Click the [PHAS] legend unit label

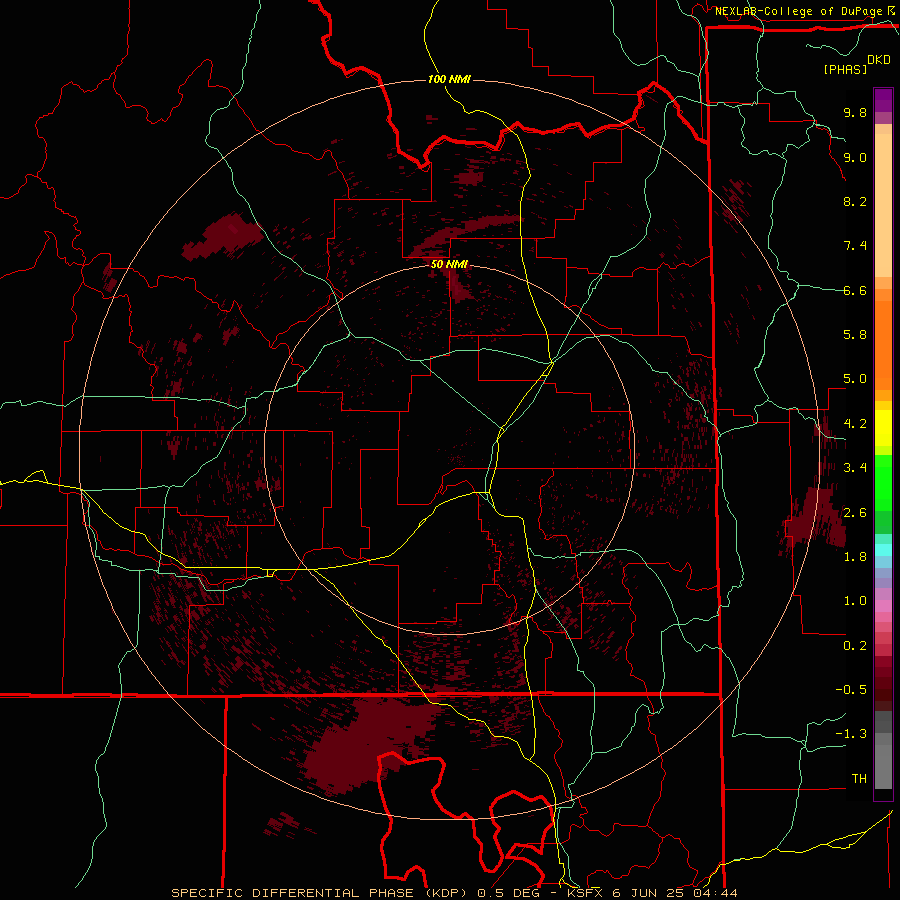tap(845, 69)
